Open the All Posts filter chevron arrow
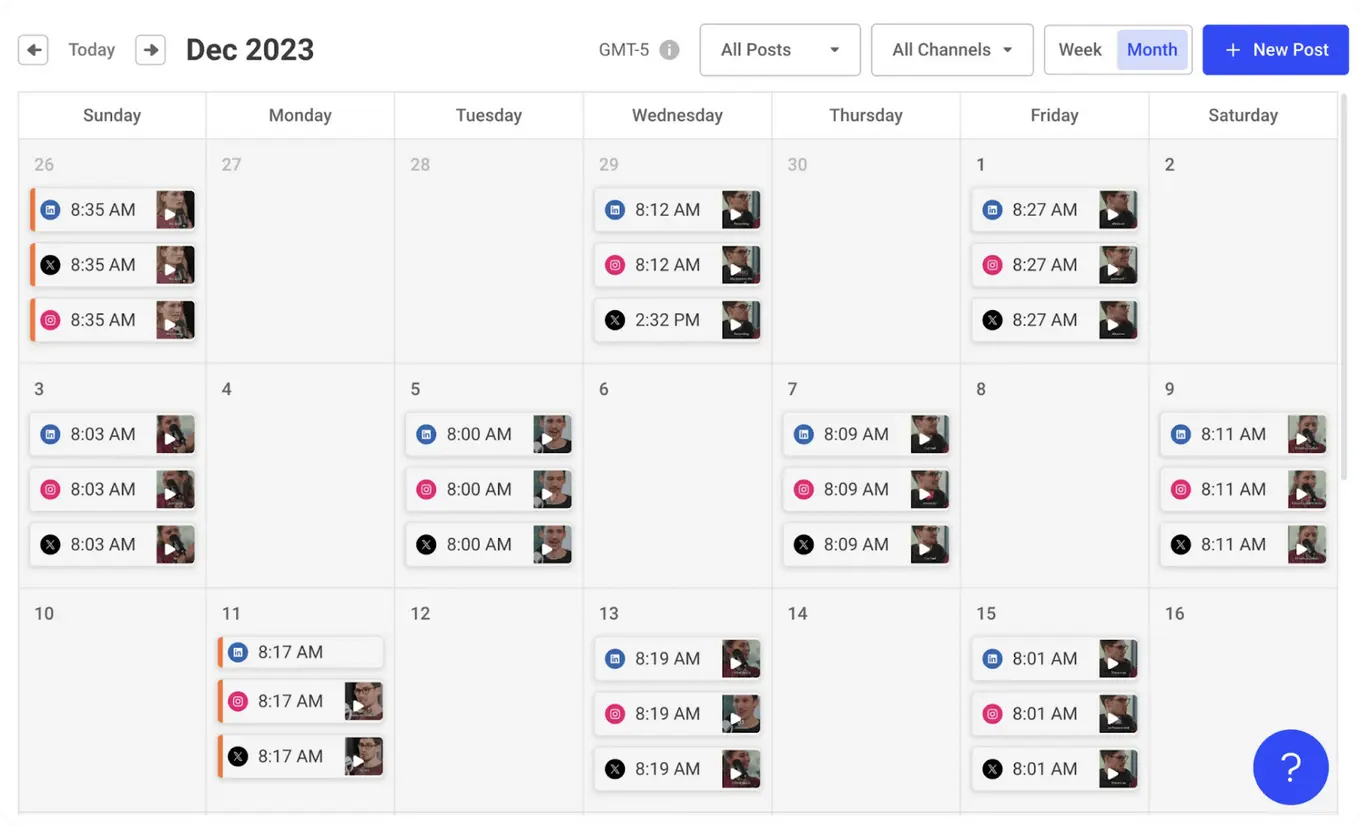Viewport: 1360px width, 827px height. [833, 49]
